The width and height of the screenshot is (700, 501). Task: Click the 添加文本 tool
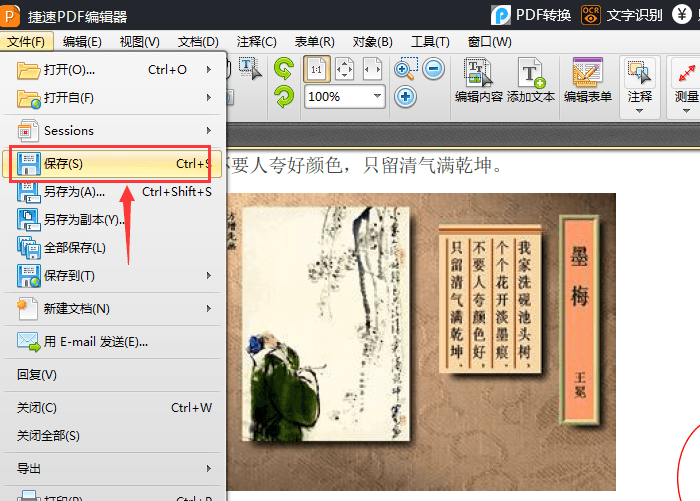[x=531, y=81]
